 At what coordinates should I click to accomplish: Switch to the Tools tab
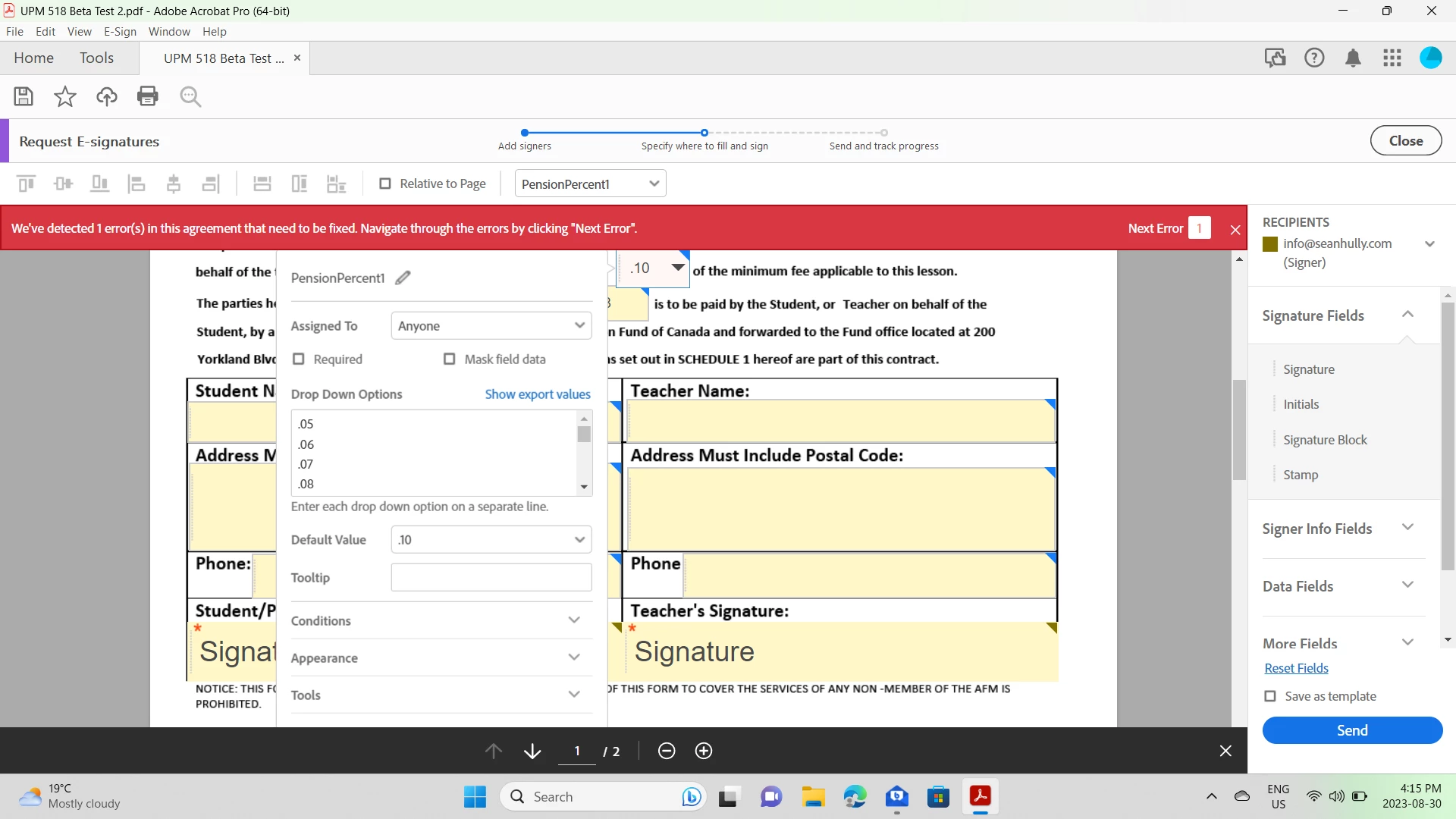(96, 58)
